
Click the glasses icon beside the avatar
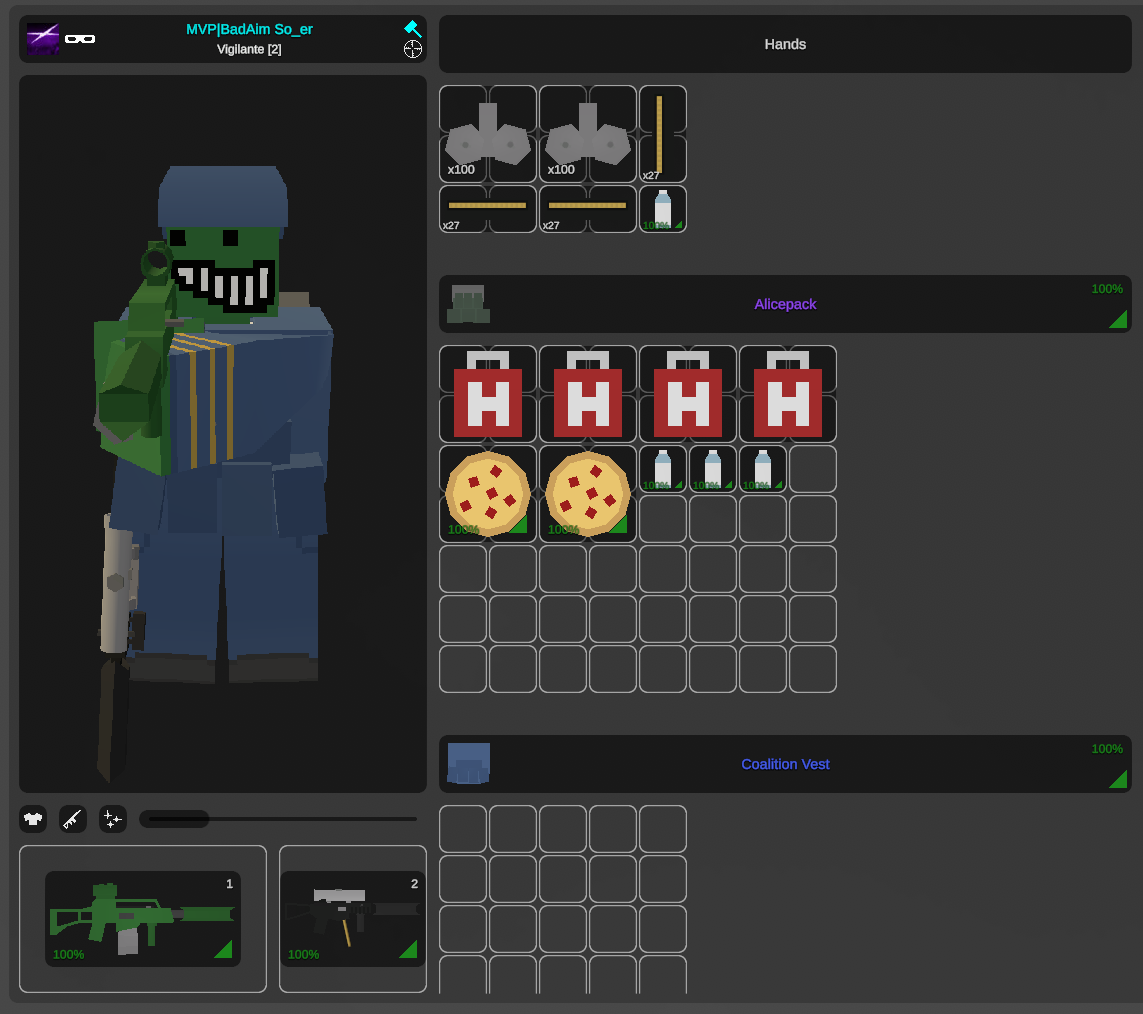click(x=80, y=39)
